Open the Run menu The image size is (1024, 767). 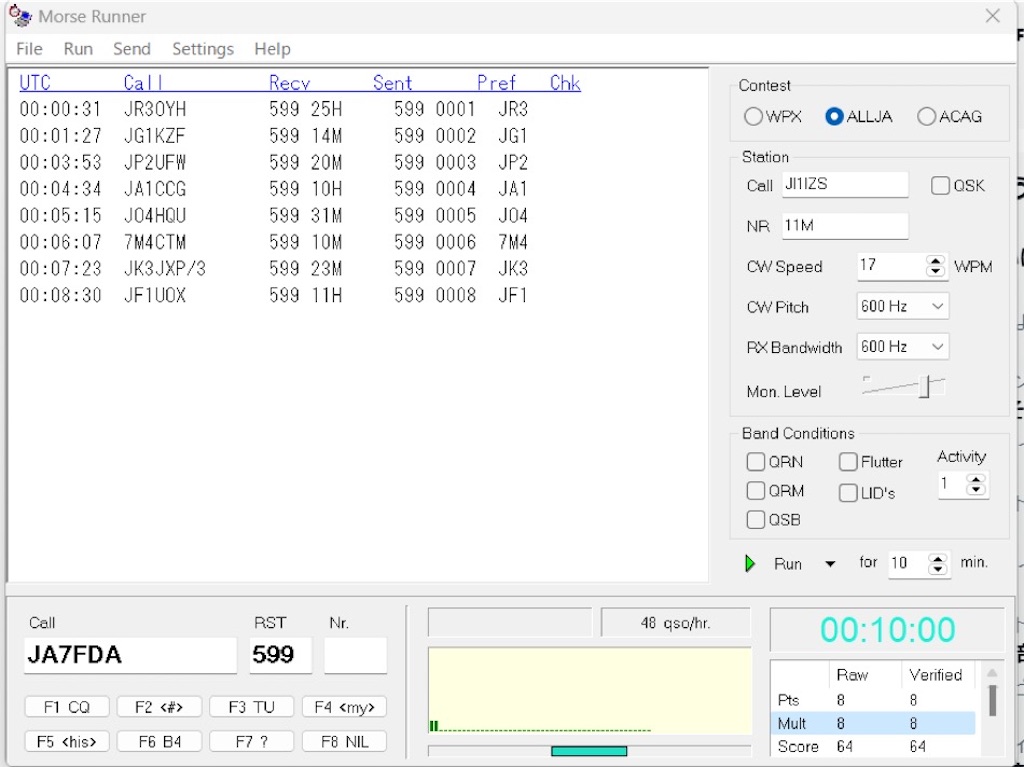click(x=78, y=49)
